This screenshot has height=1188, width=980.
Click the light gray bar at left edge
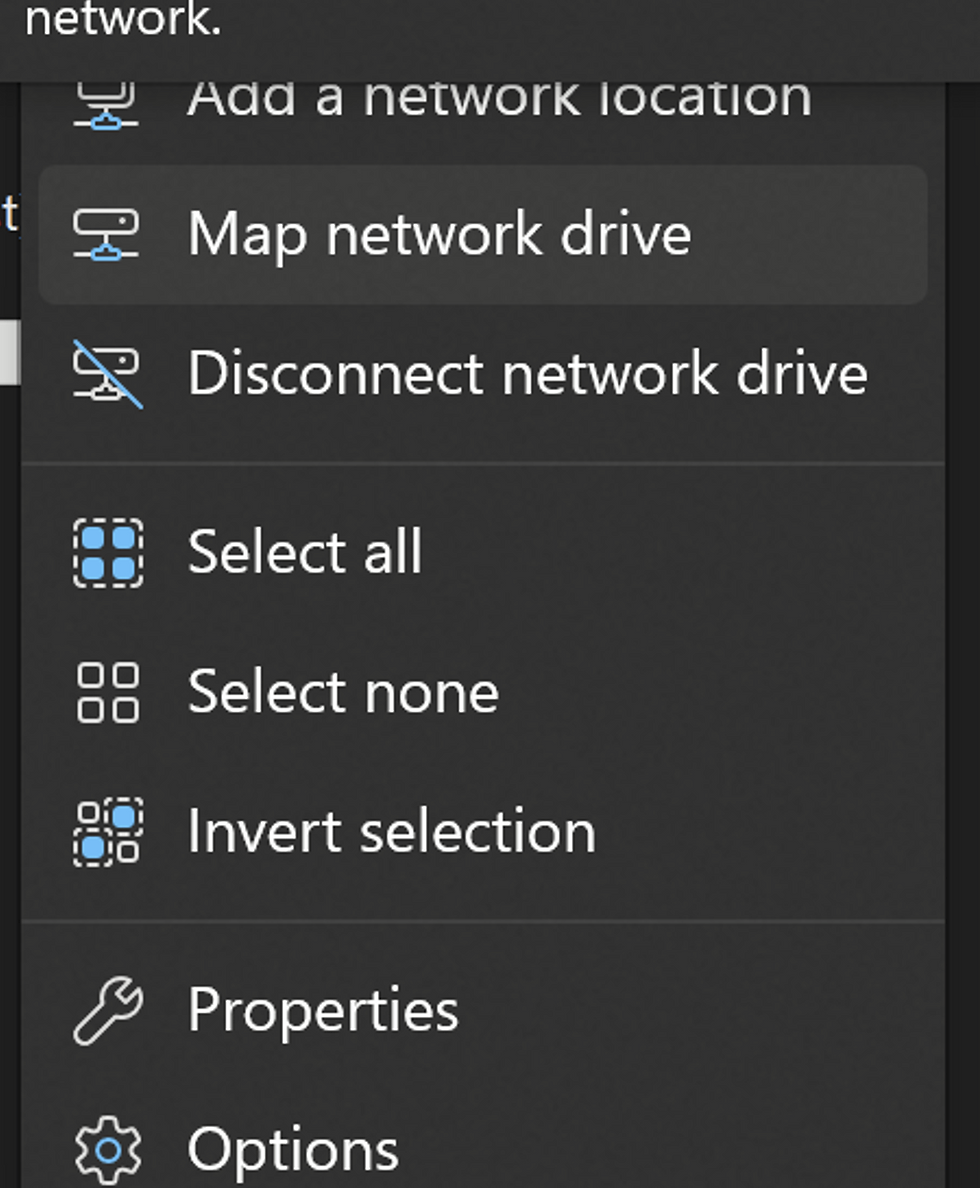[9, 352]
